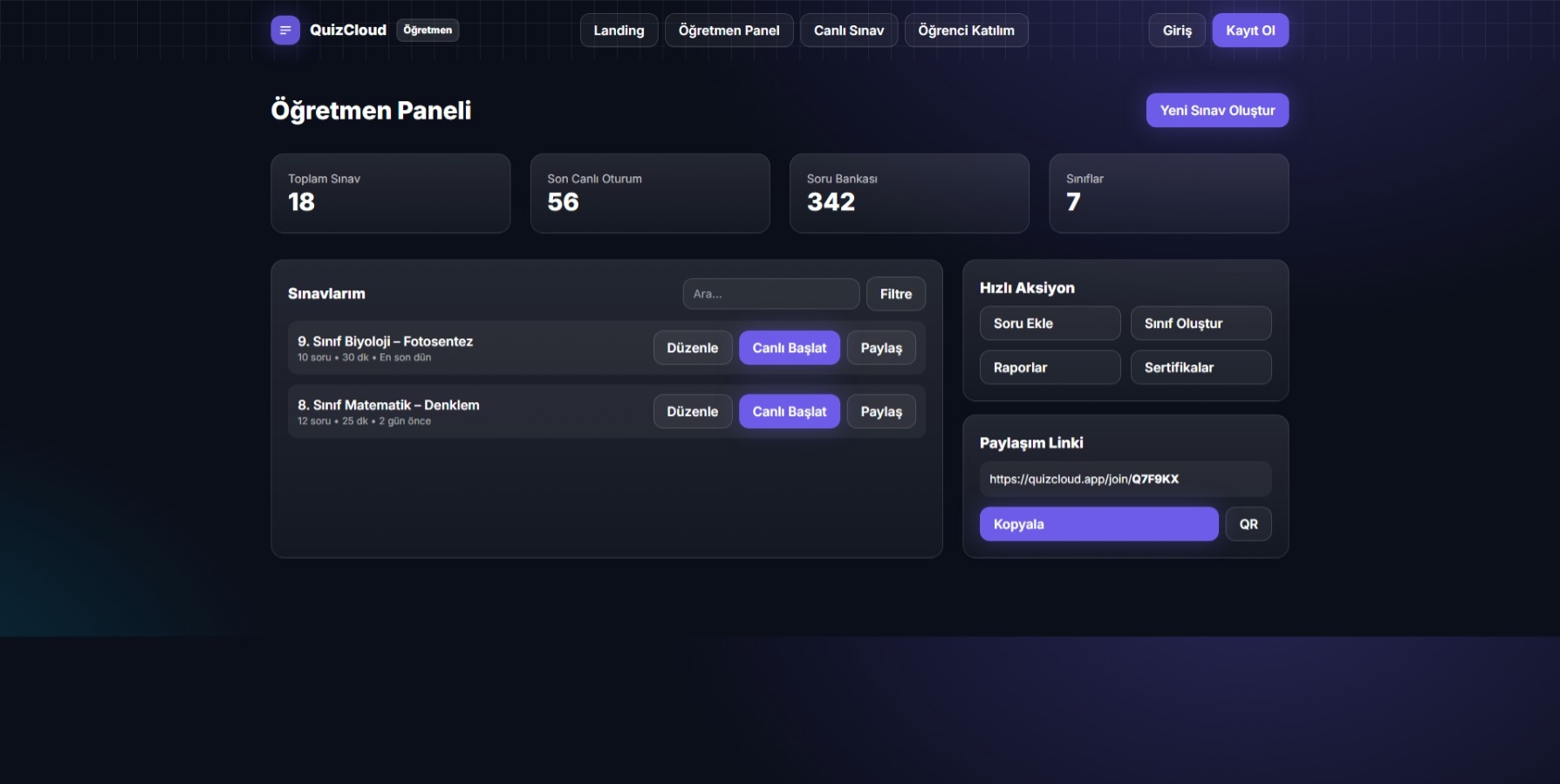This screenshot has height=784, width=1560.
Task: Open the Filtre options
Action: tap(895, 294)
